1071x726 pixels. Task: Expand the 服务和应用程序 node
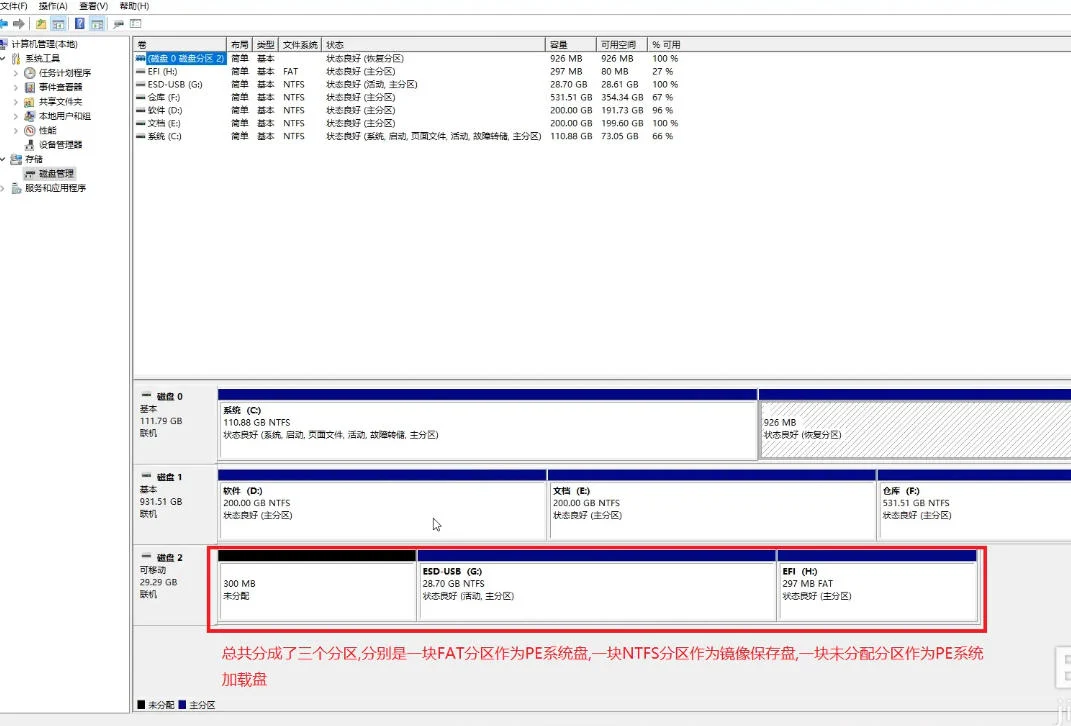pos(4,188)
